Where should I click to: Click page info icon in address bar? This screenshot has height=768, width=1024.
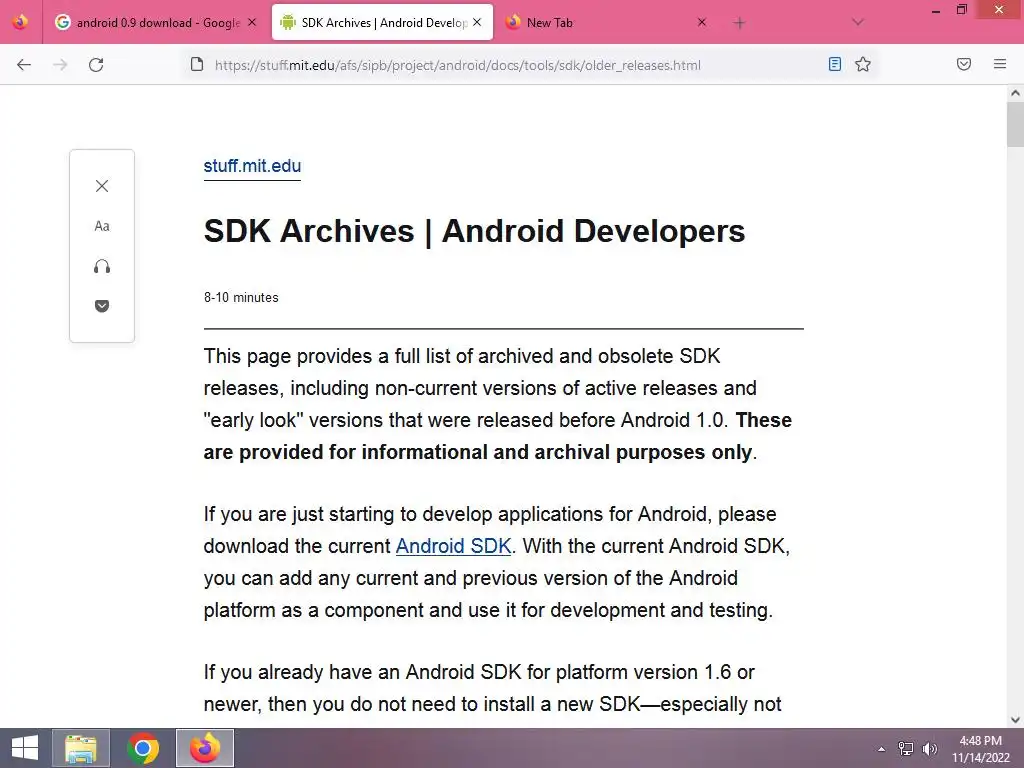coord(197,64)
